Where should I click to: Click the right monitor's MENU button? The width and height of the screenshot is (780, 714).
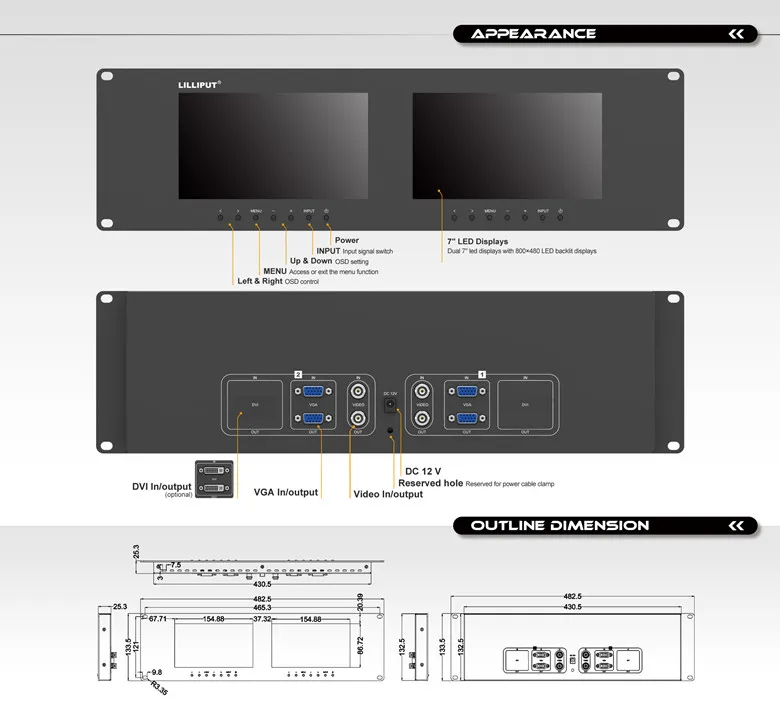pos(489,217)
